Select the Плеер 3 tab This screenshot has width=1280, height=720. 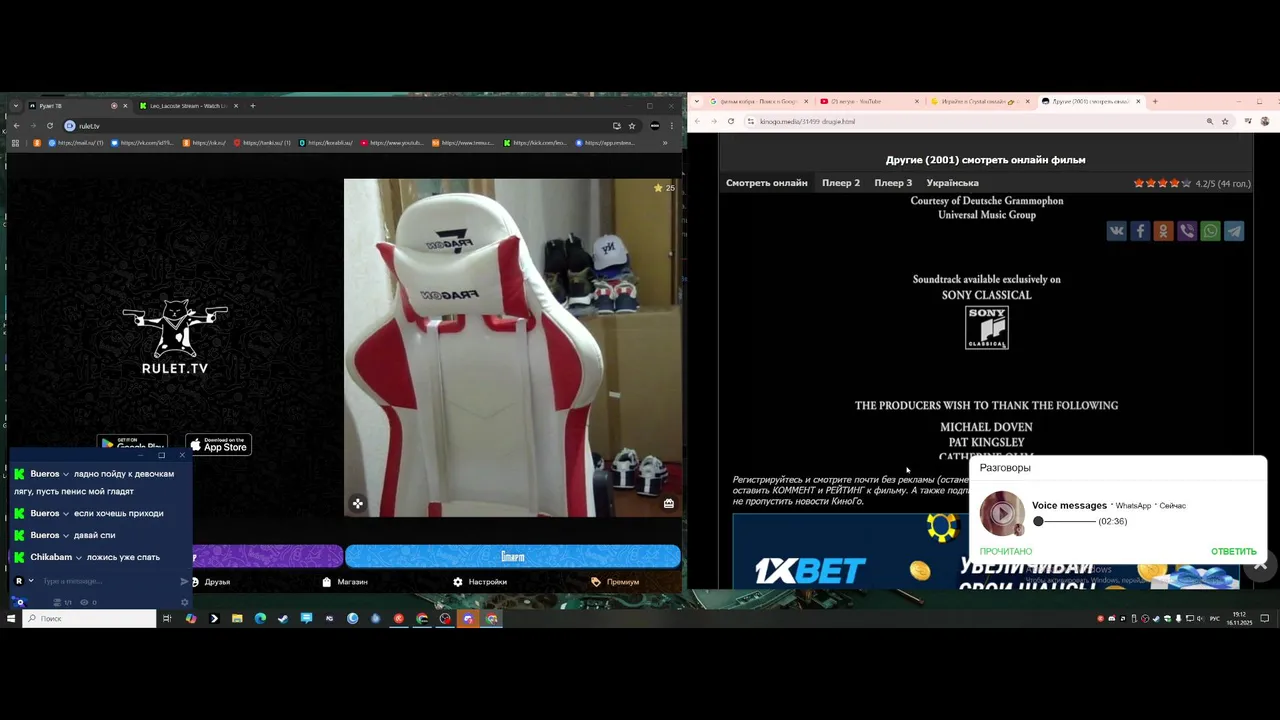[x=893, y=183]
